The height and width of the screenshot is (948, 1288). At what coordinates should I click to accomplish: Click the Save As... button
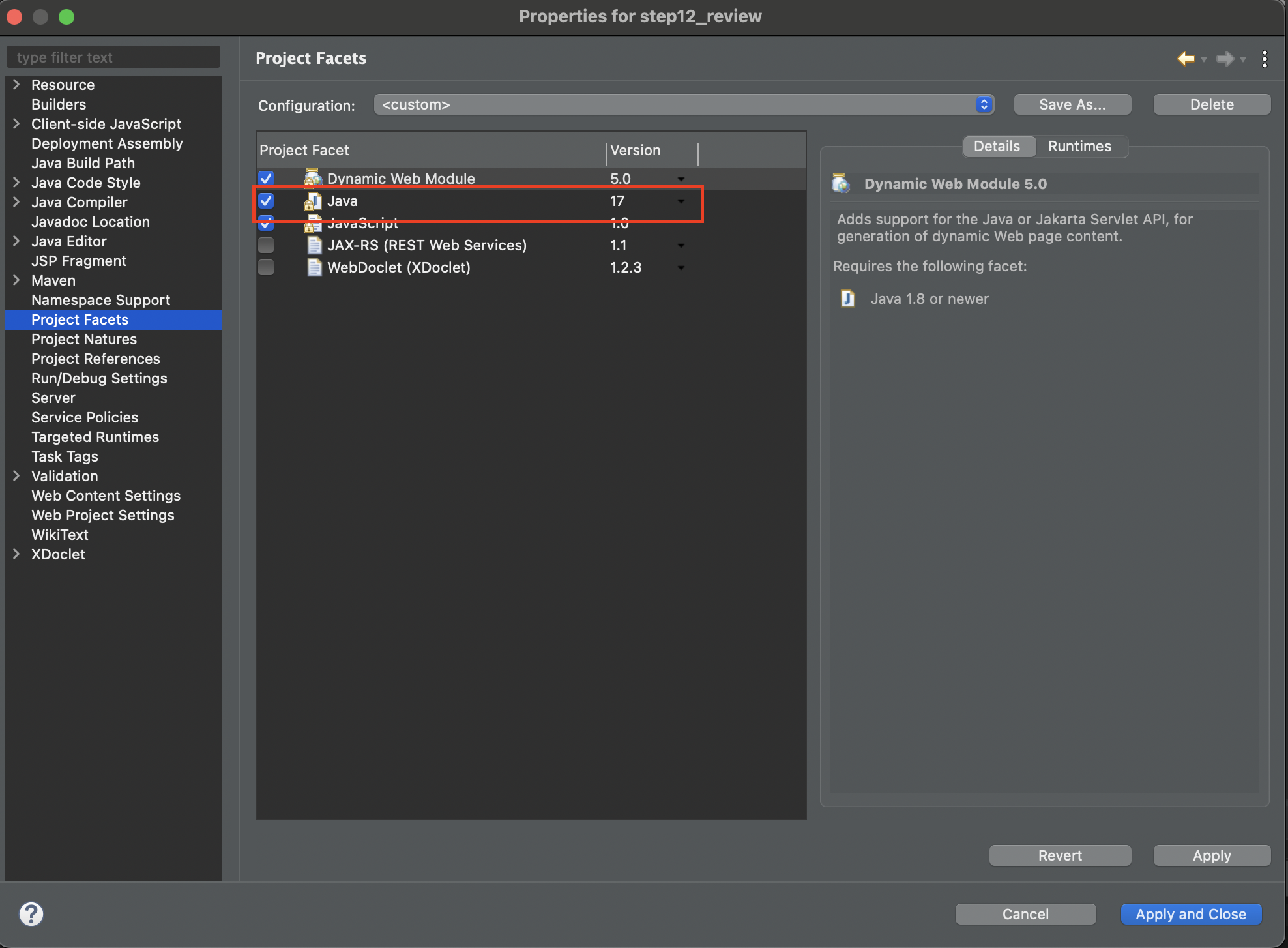click(x=1072, y=104)
